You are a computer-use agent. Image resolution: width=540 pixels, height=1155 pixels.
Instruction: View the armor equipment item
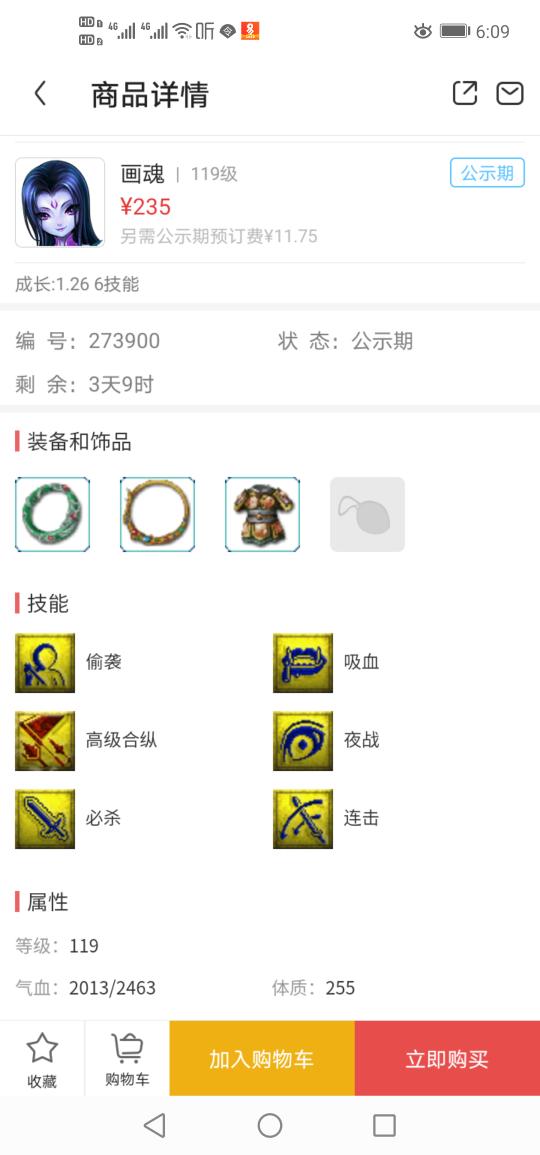262,514
